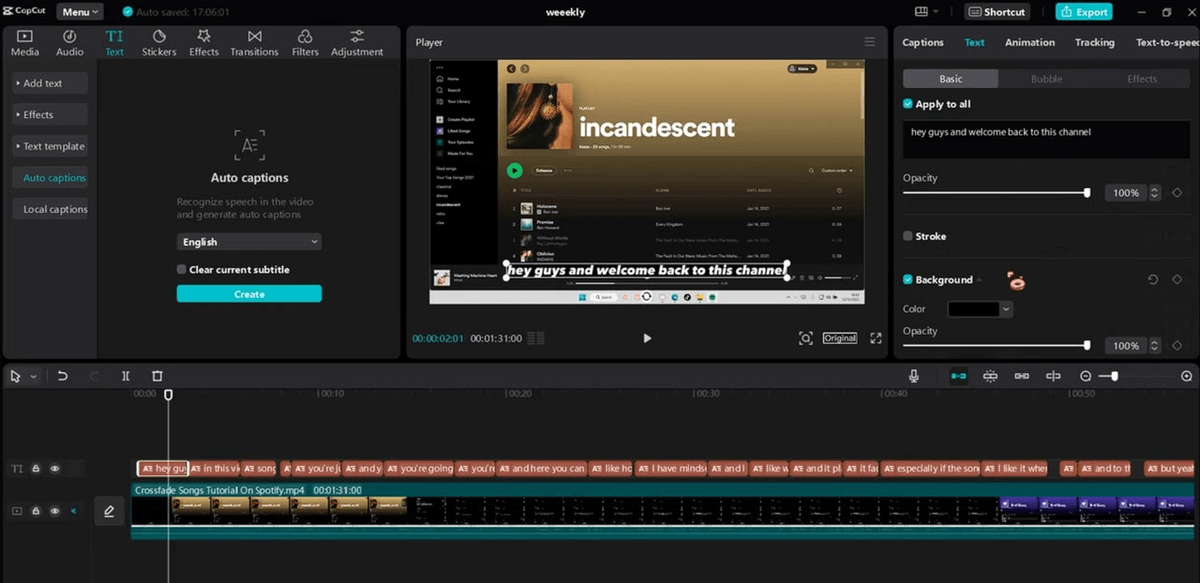Play the video preview

pyautogui.click(x=647, y=338)
